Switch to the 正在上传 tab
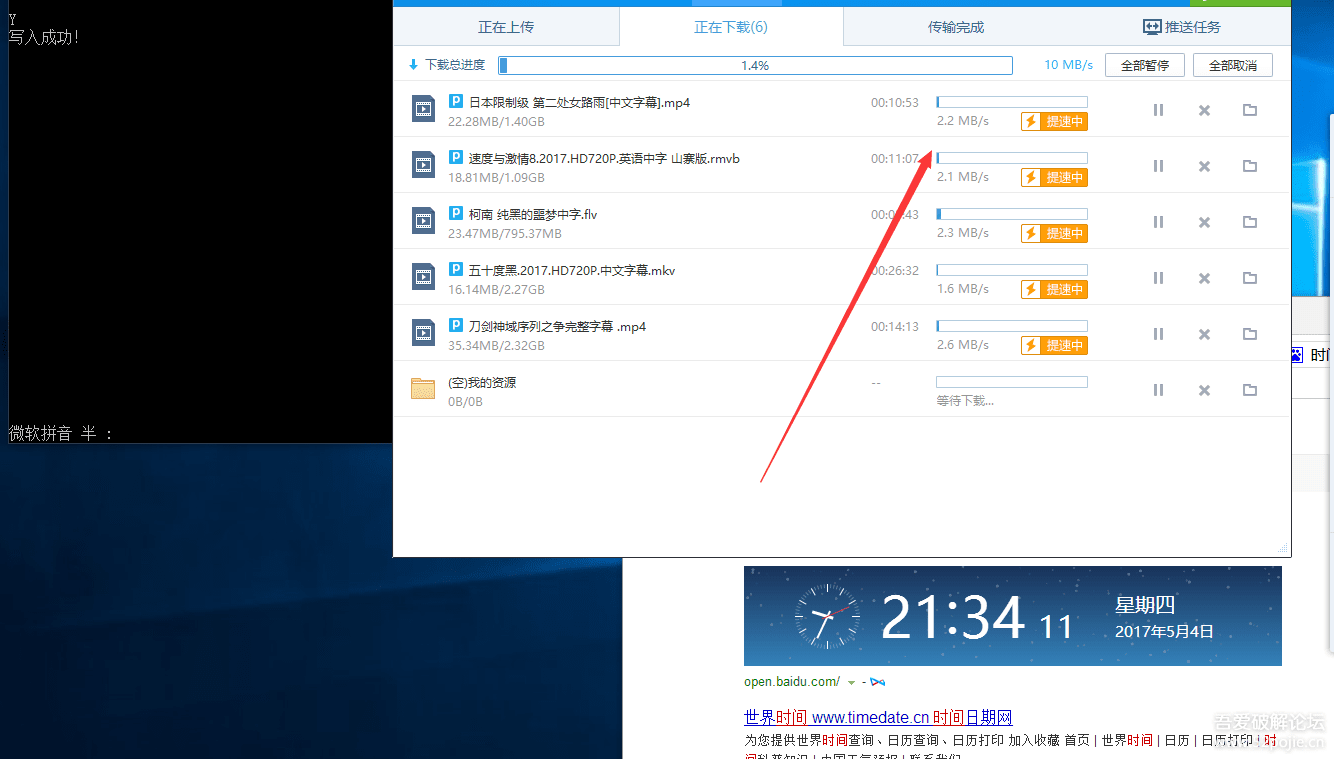The image size is (1334, 759). (506, 27)
